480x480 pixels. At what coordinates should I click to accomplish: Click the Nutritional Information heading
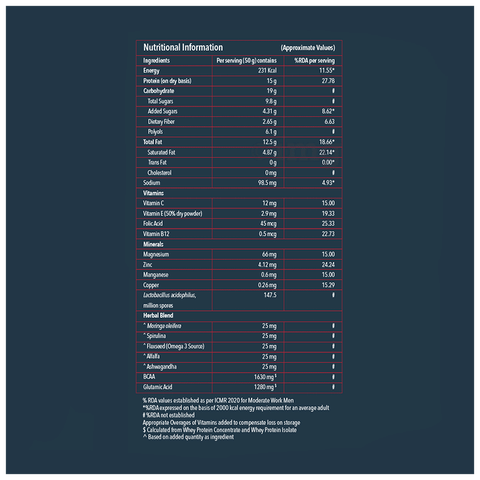183,47
